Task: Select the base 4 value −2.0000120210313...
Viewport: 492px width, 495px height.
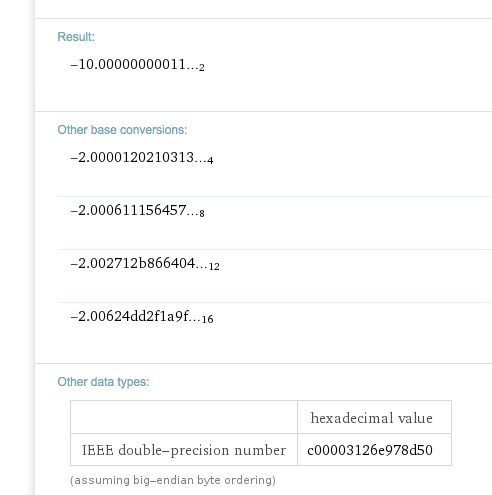Action: (142, 158)
